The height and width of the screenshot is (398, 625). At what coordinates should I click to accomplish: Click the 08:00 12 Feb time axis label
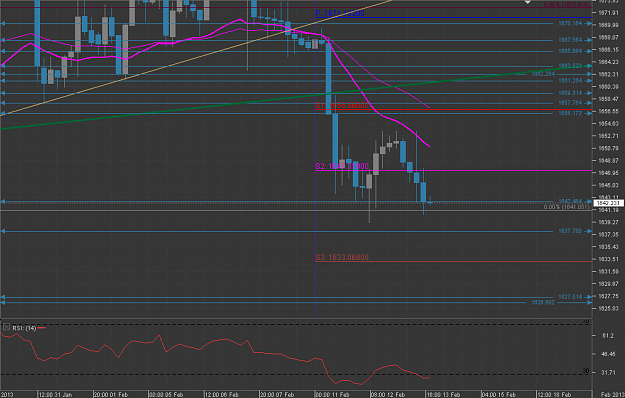pos(387,394)
